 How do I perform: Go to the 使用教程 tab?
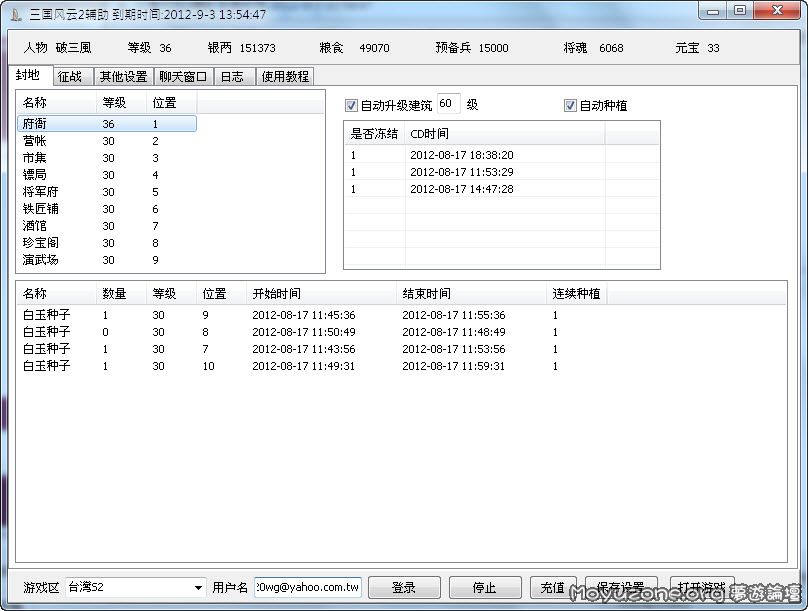tap(286, 76)
